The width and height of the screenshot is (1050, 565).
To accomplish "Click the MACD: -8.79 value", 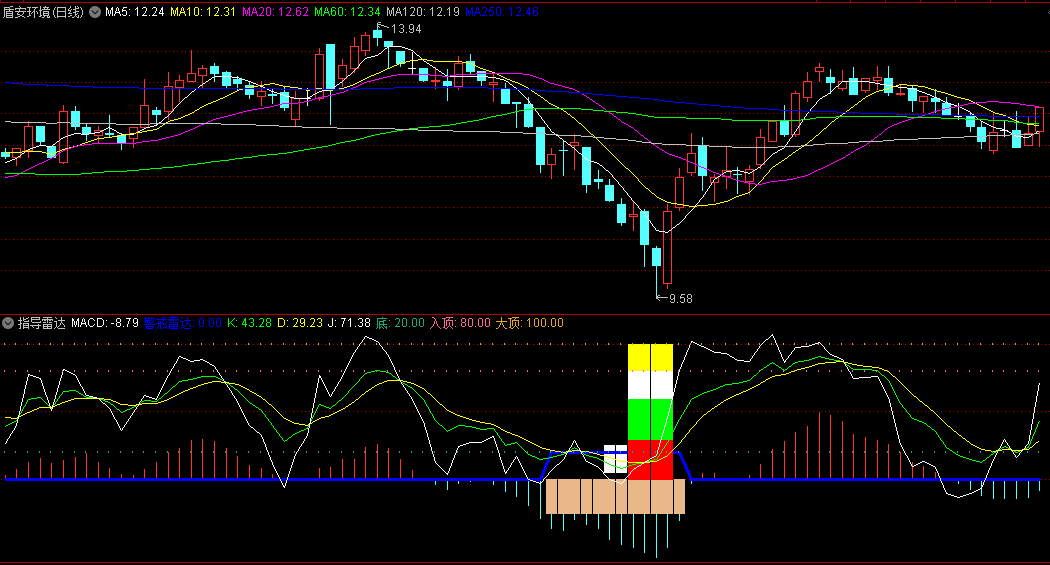I will point(104,323).
